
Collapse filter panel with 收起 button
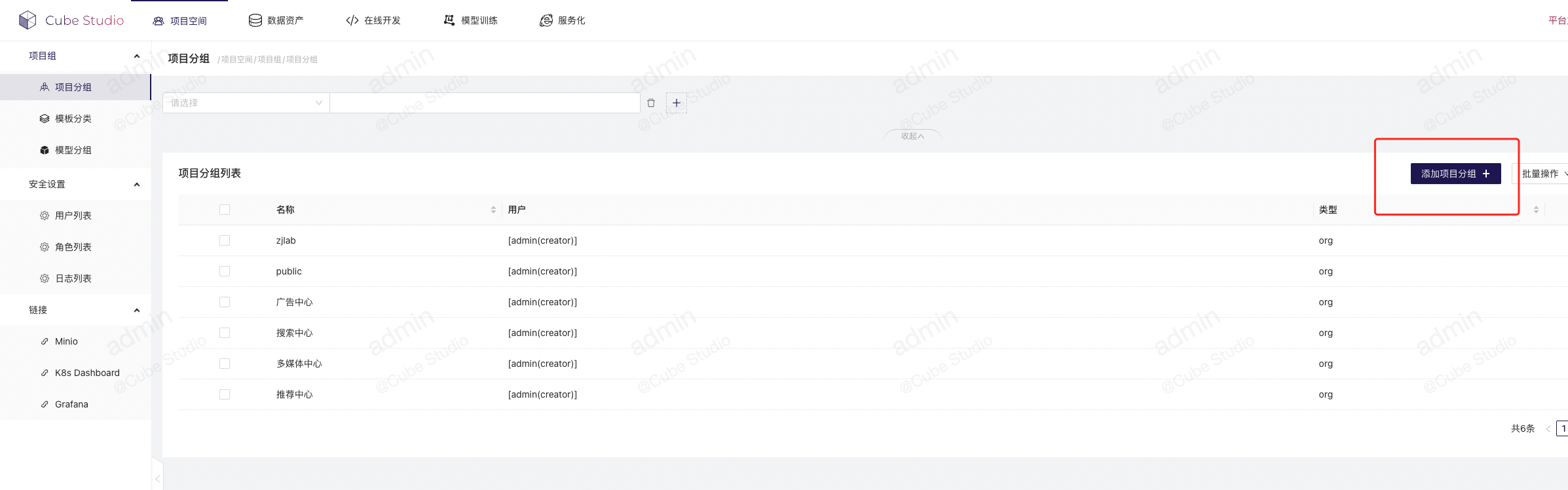pyautogui.click(x=912, y=136)
